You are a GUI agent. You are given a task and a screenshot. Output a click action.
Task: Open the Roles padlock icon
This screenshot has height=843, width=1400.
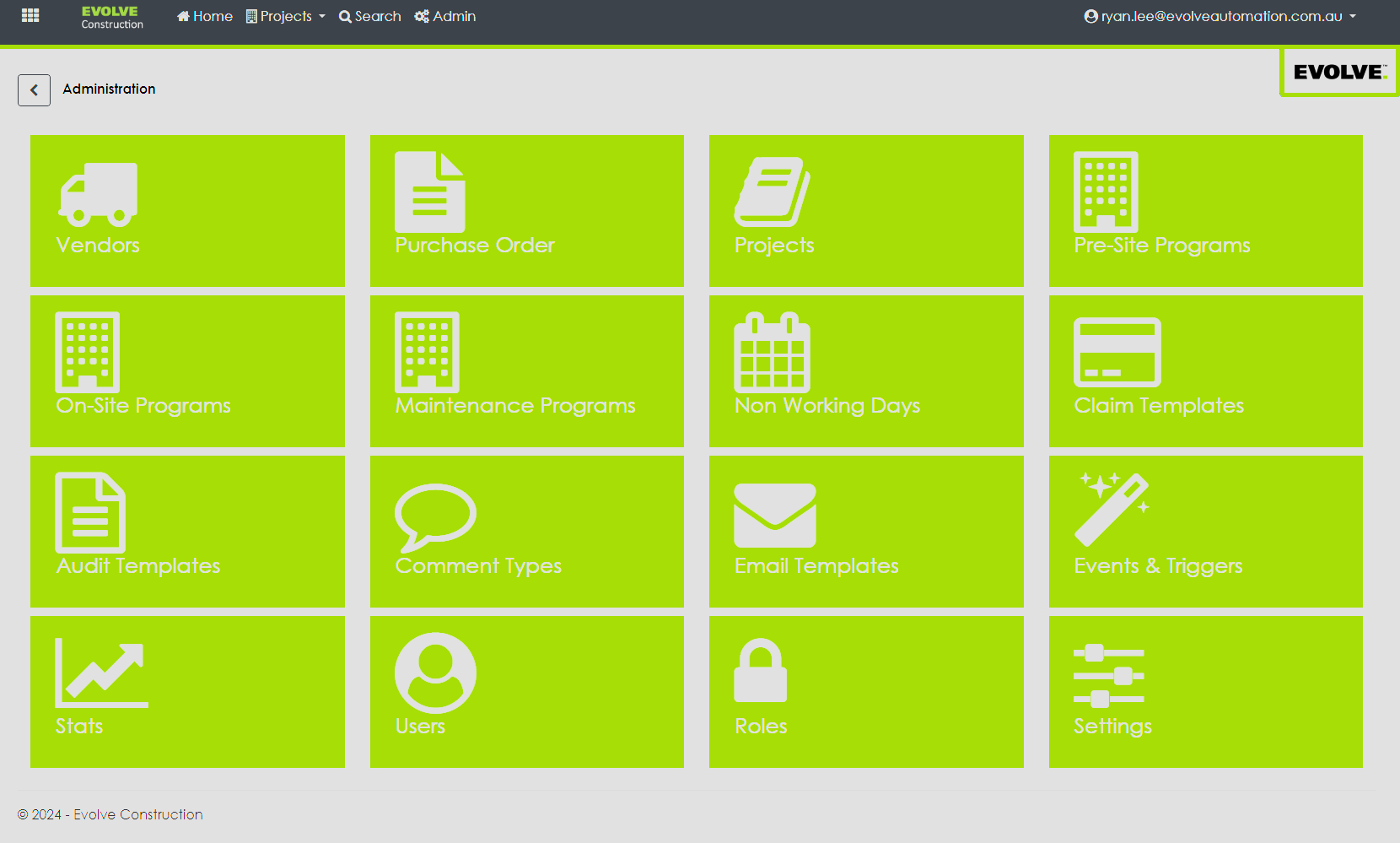coord(760,671)
